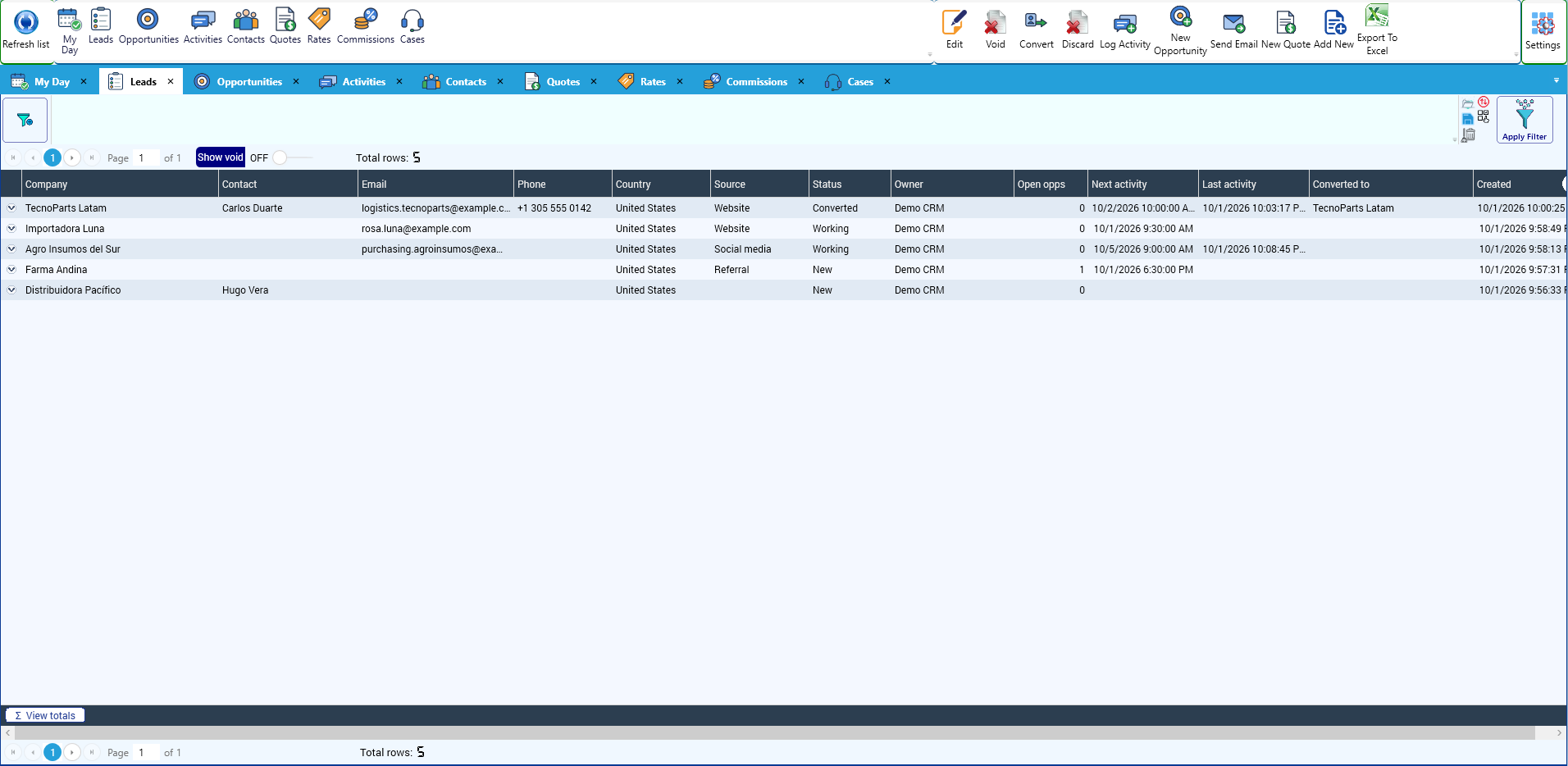Click the Apply Filter button
1568x766 pixels.
click(1525, 120)
